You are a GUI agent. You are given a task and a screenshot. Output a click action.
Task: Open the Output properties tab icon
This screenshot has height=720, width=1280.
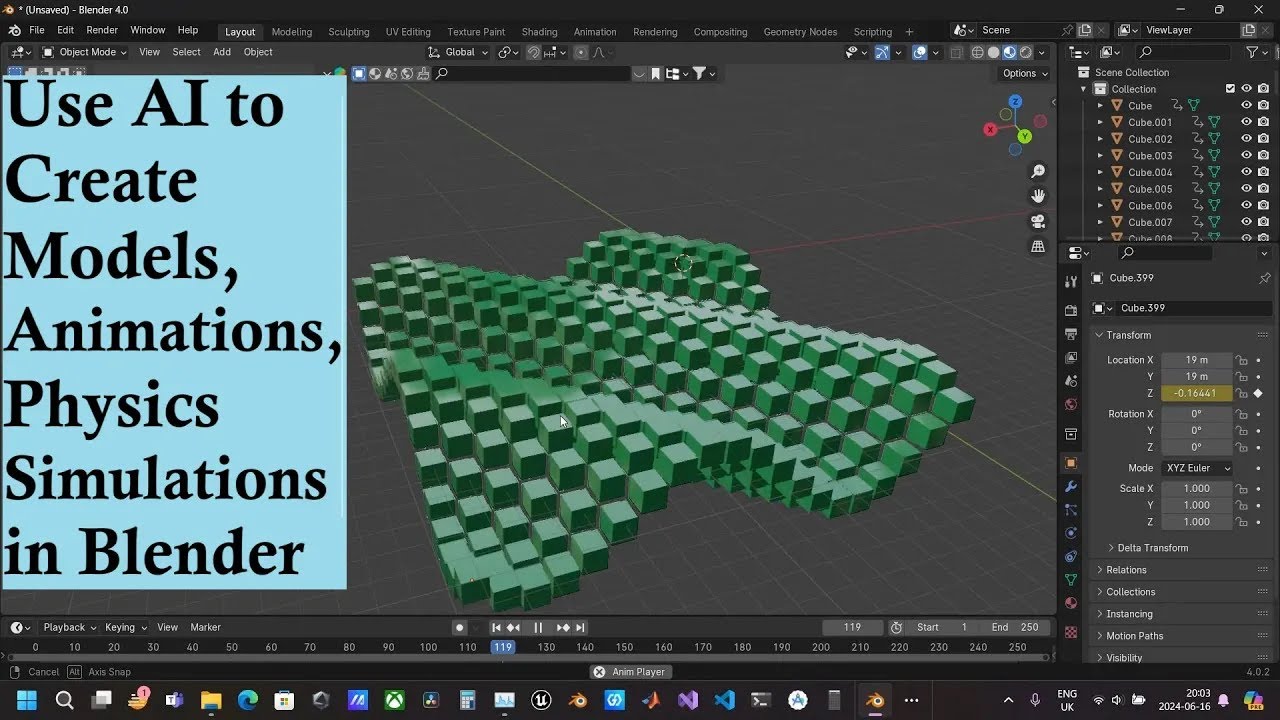click(1071, 334)
